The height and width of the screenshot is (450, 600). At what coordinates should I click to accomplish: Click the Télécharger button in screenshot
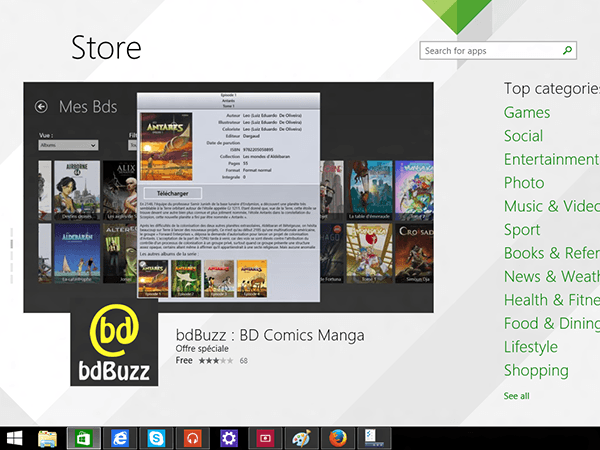173,193
